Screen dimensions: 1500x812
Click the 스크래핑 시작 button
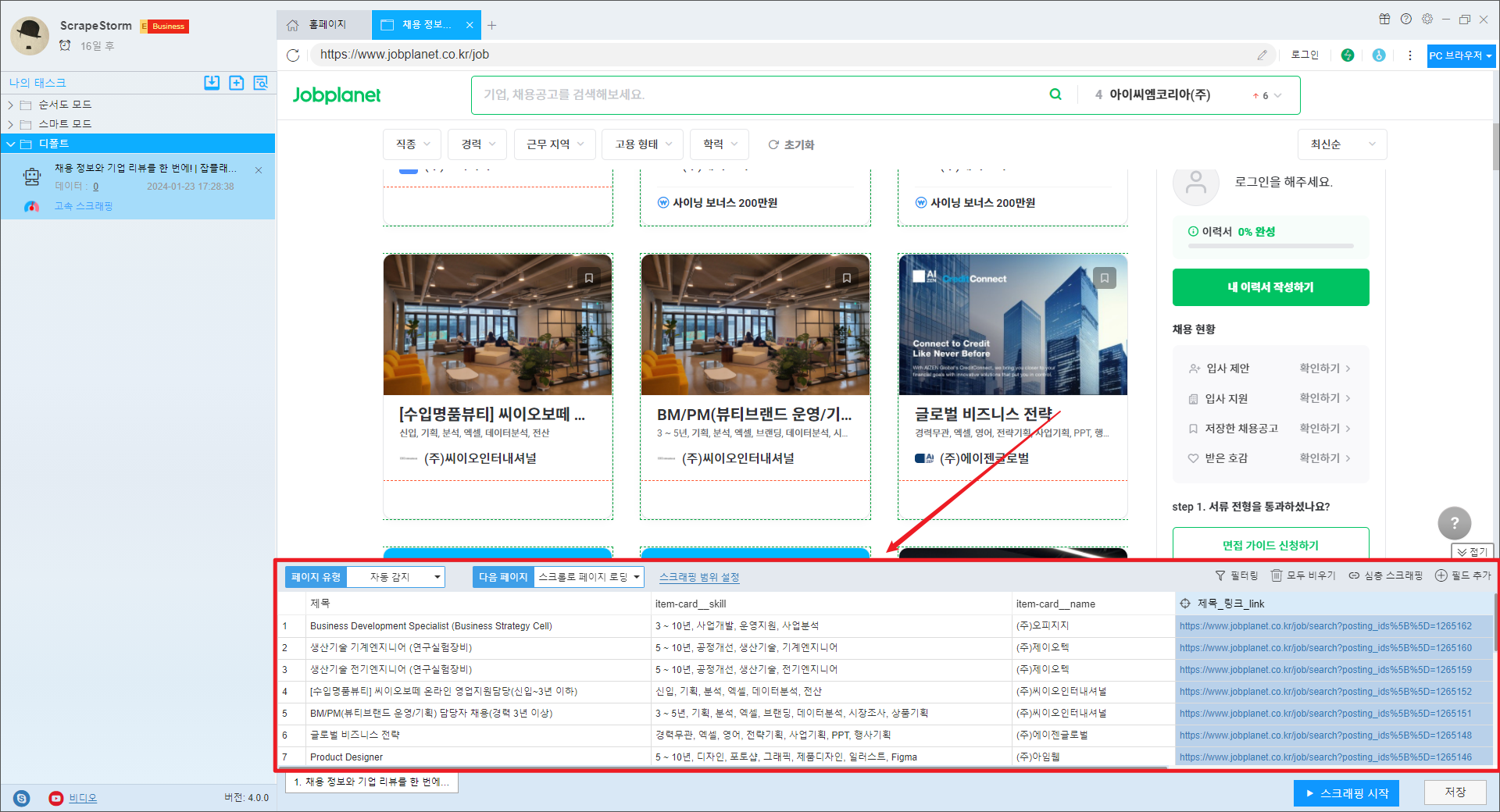(1346, 793)
